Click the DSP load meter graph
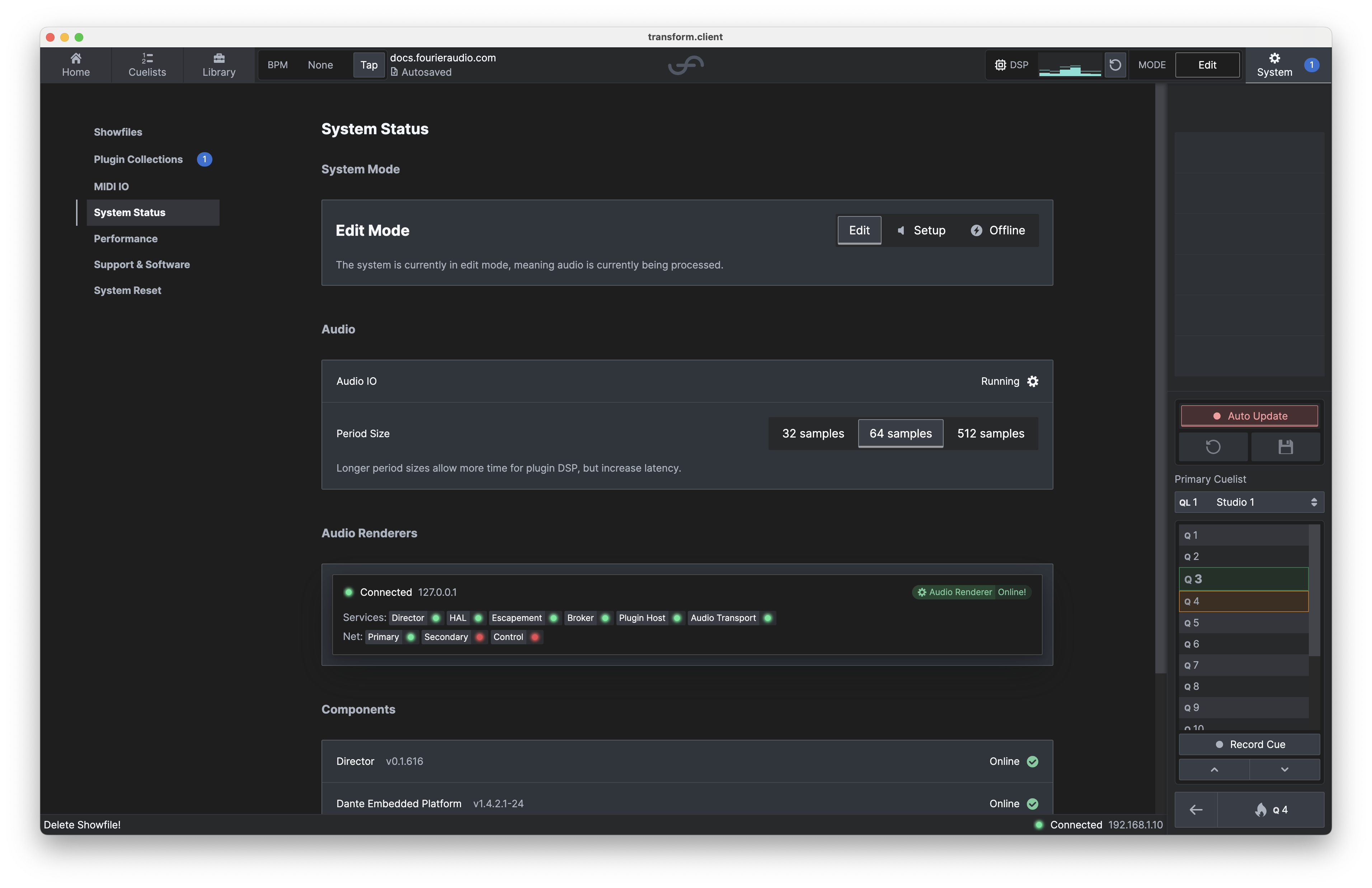 click(1070, 65)
